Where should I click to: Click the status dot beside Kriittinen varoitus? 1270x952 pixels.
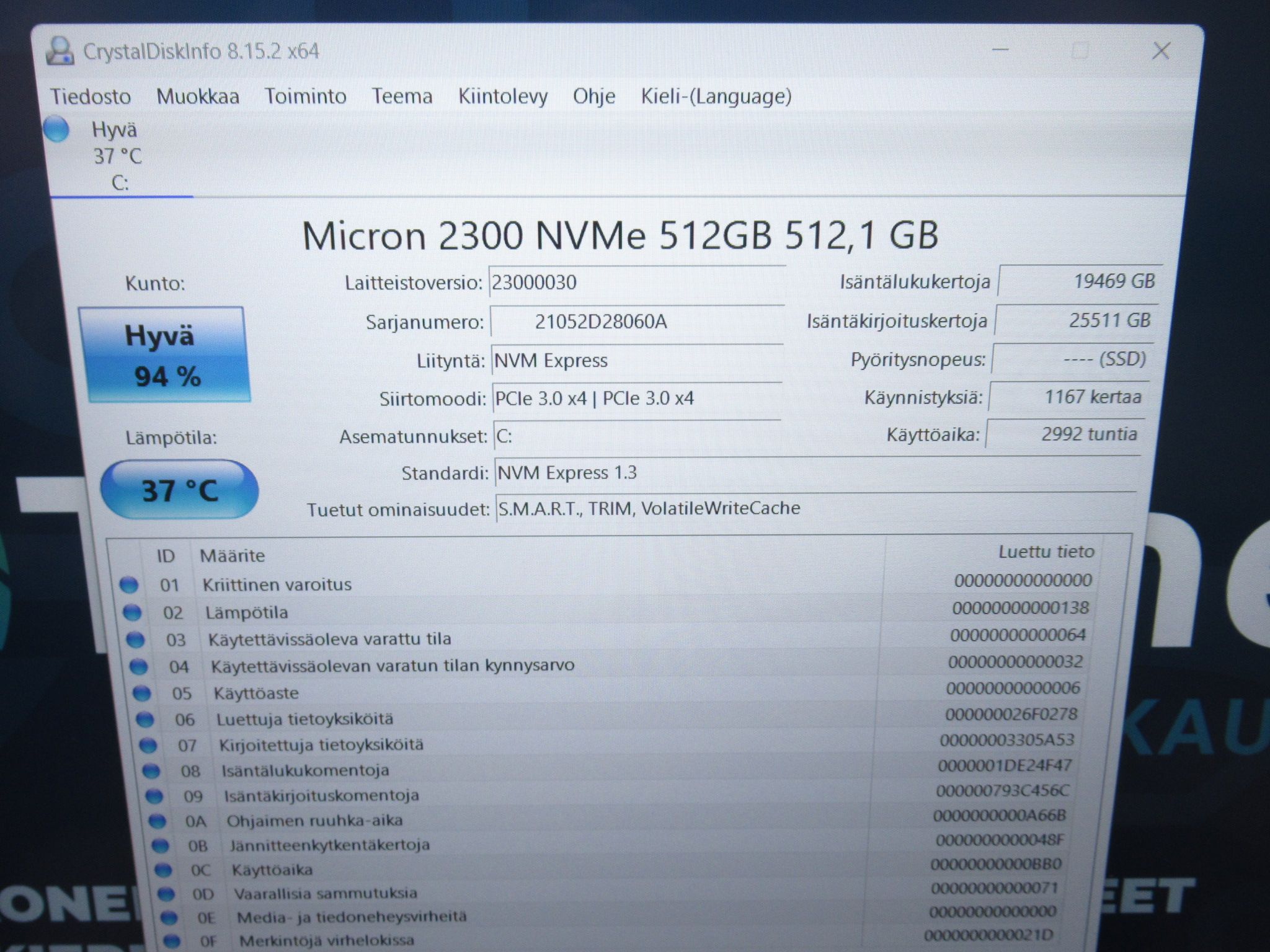click(129, 584)
